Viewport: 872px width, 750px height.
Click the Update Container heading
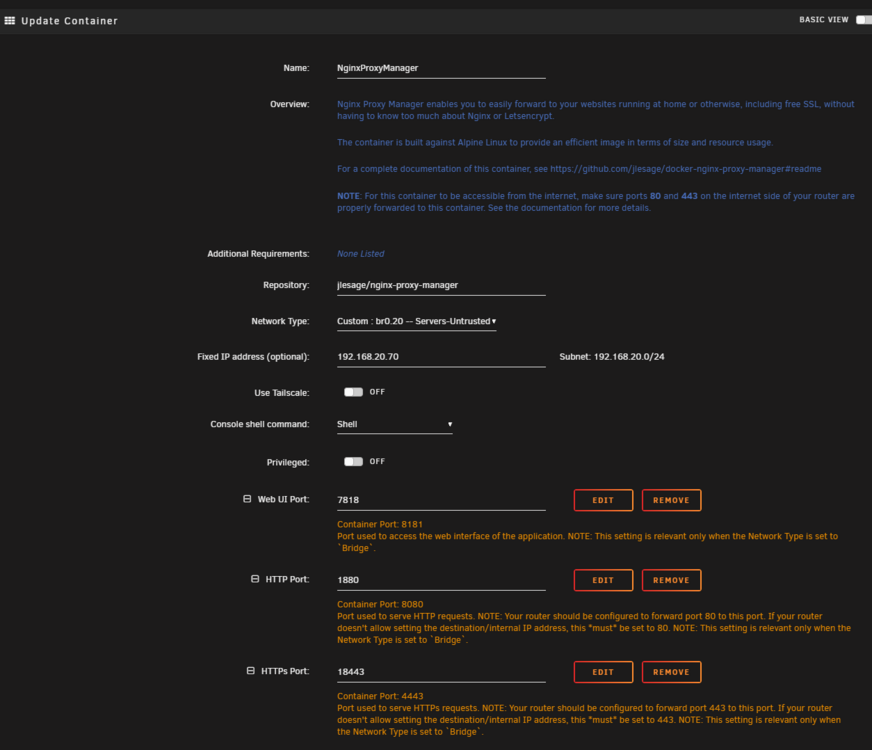point(70,21)
